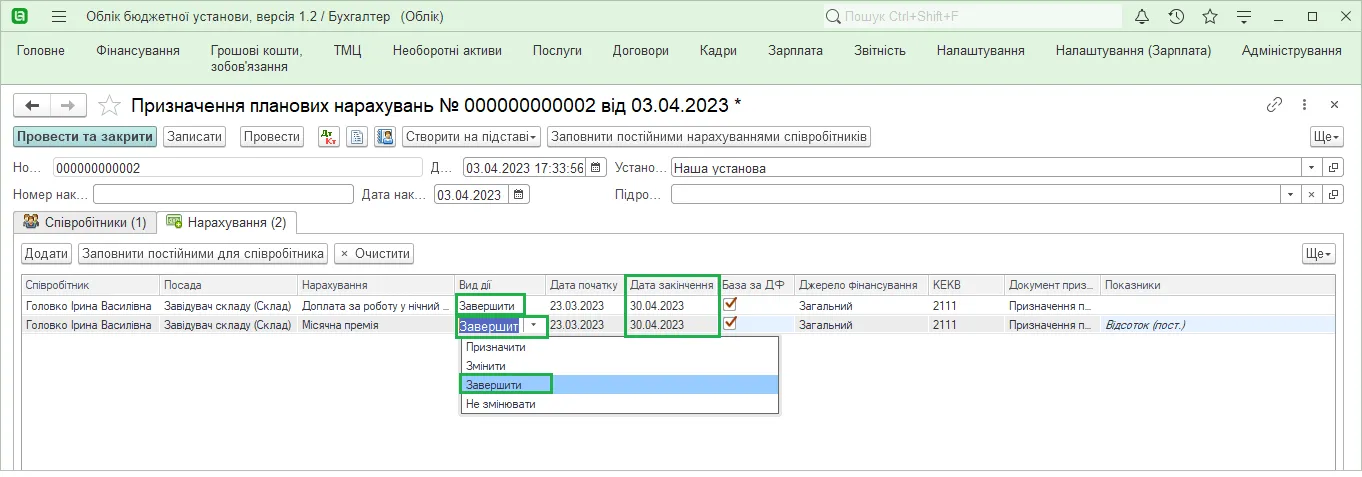The image size is (1362, 477).
Task: Choose Завершити from the dropdown list
Action: [x=619, y=385]
